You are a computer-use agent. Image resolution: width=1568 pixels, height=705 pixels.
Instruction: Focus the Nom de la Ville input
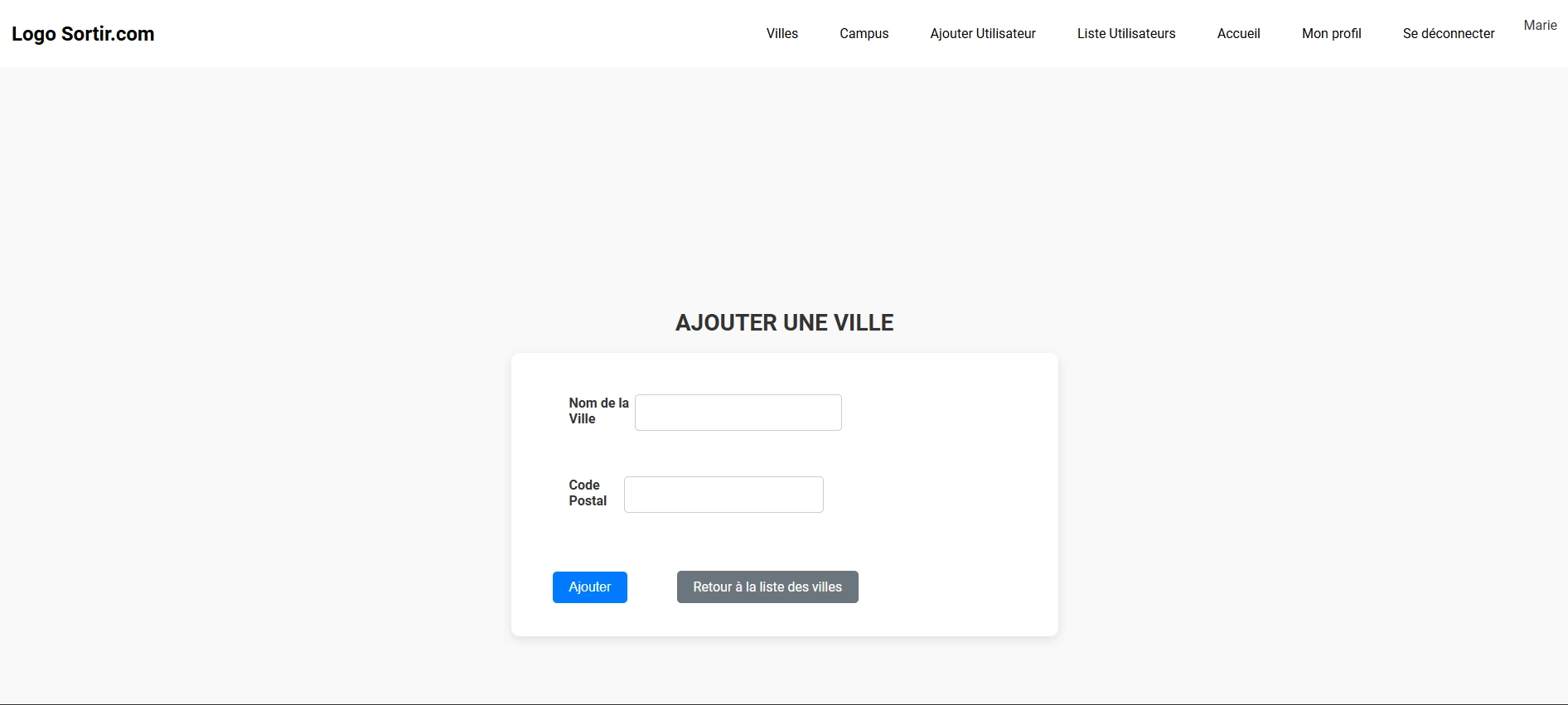tap(738, 413)
